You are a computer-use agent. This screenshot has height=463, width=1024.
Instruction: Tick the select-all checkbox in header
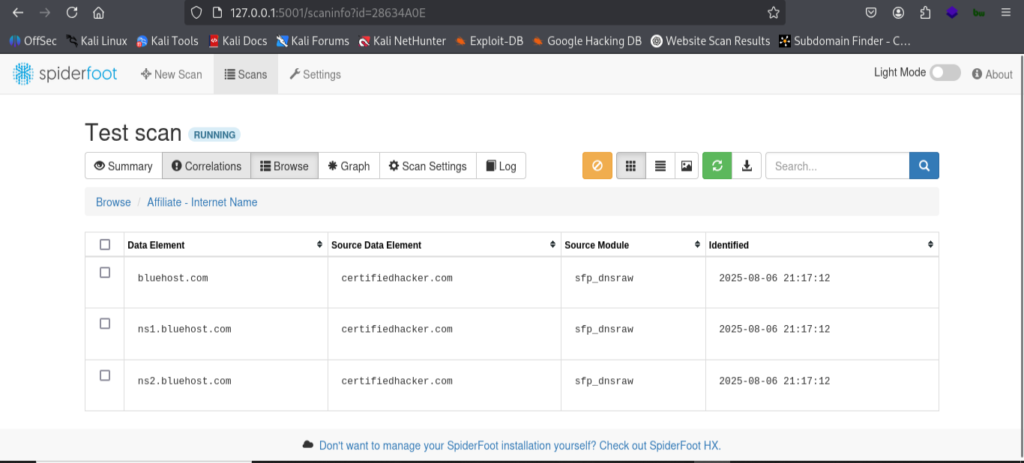104,245
